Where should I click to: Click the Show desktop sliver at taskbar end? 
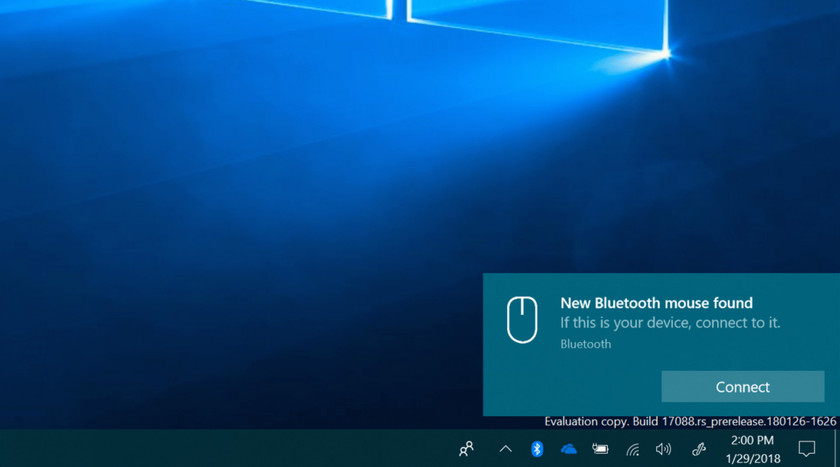(837, 449)
